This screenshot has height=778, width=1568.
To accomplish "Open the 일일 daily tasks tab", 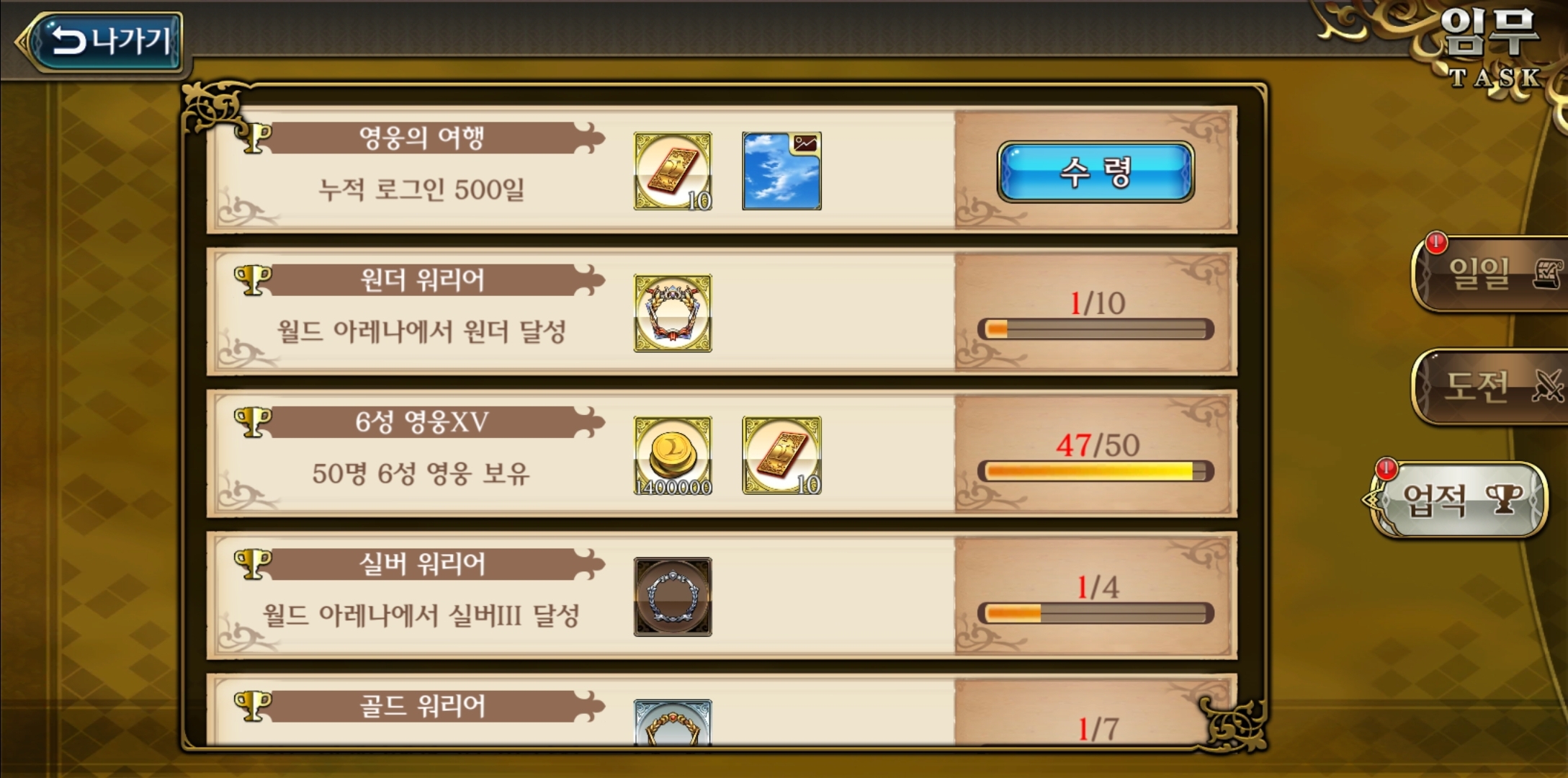I will click(1489, 274).
